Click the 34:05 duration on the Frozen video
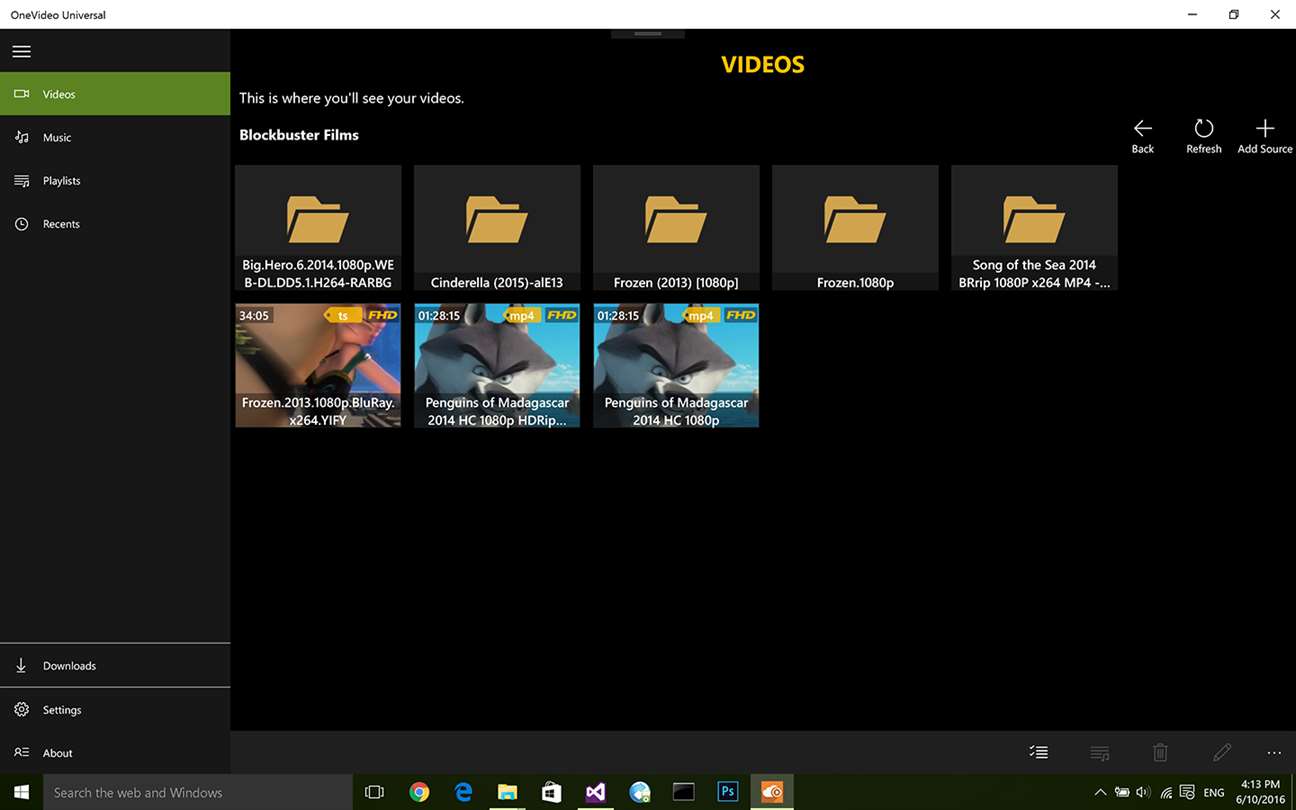The image size is (1296, 810). point(254,316)
